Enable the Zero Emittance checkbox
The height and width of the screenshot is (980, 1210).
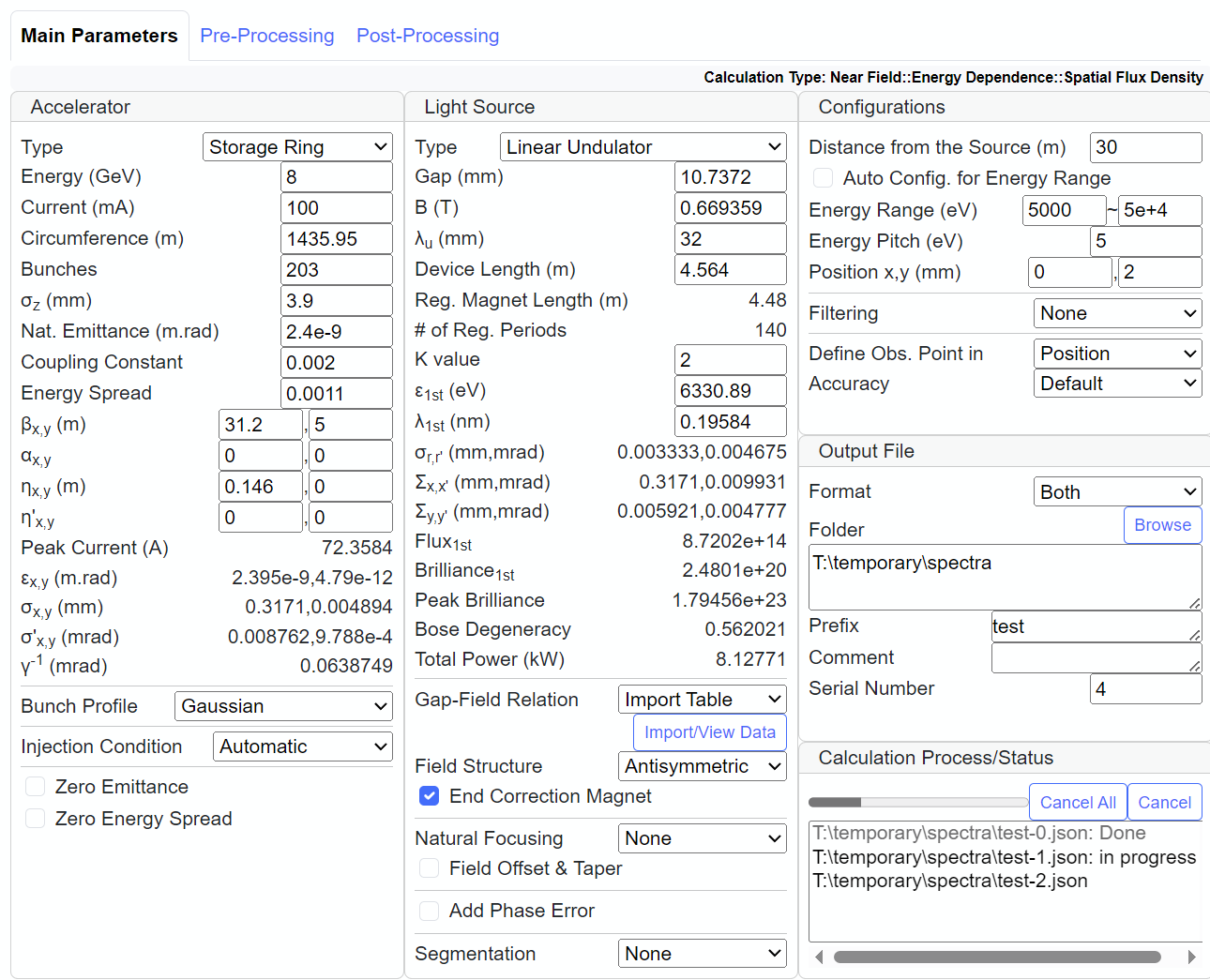(36, 787)
